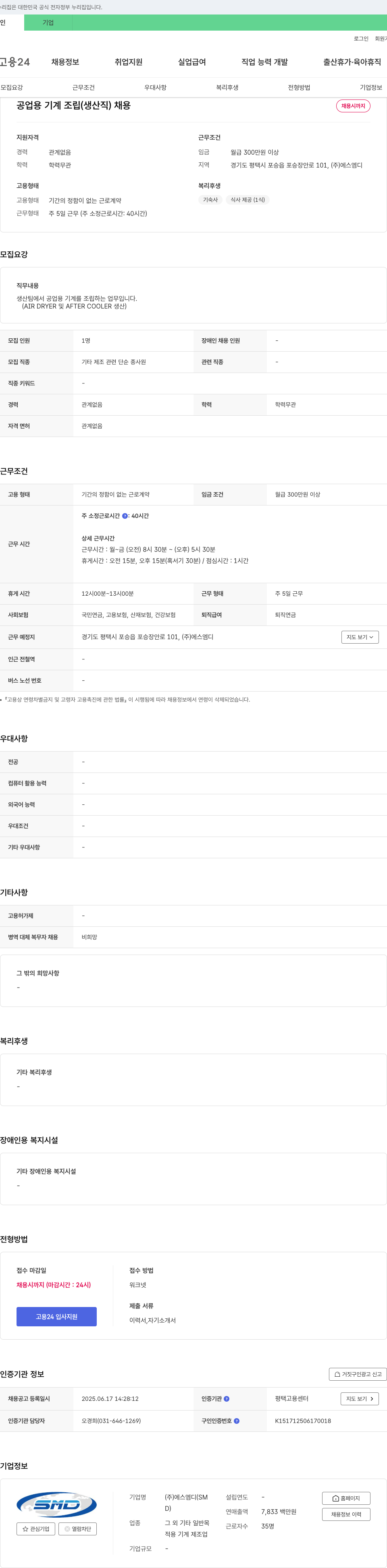Click the question mark icon next to 주 소정근로시간
Viewport: 387px width, 1568px height.
[x=125, y=516]
